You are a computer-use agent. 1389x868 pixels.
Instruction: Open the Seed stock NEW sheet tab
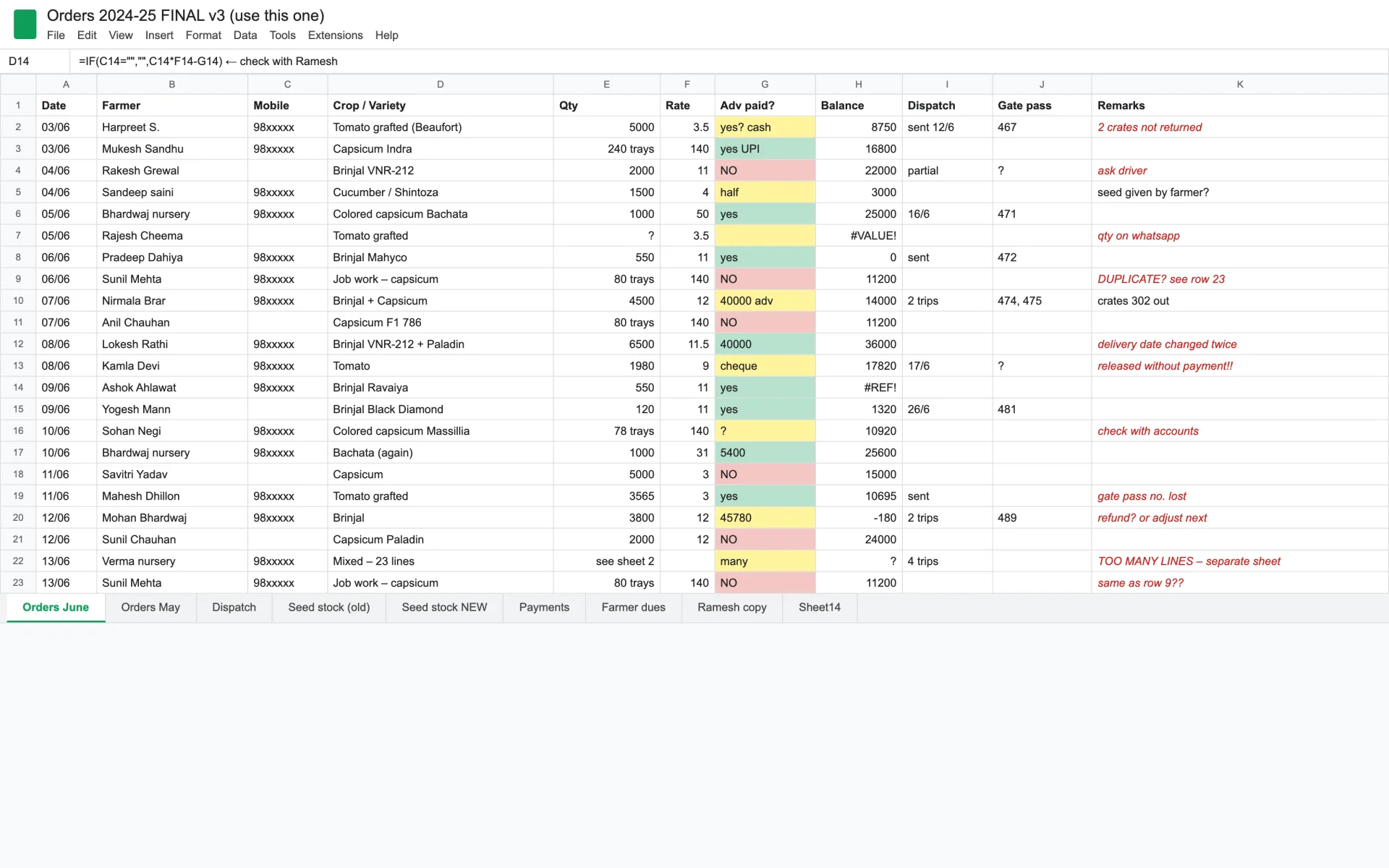click(444, 608)
